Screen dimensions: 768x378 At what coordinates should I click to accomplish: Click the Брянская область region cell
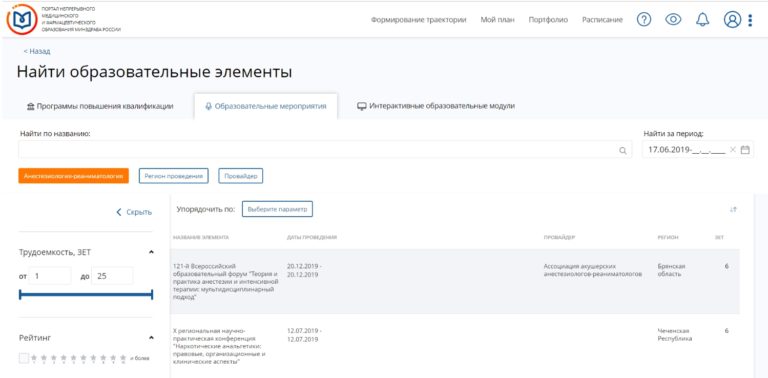click(672, 270)
